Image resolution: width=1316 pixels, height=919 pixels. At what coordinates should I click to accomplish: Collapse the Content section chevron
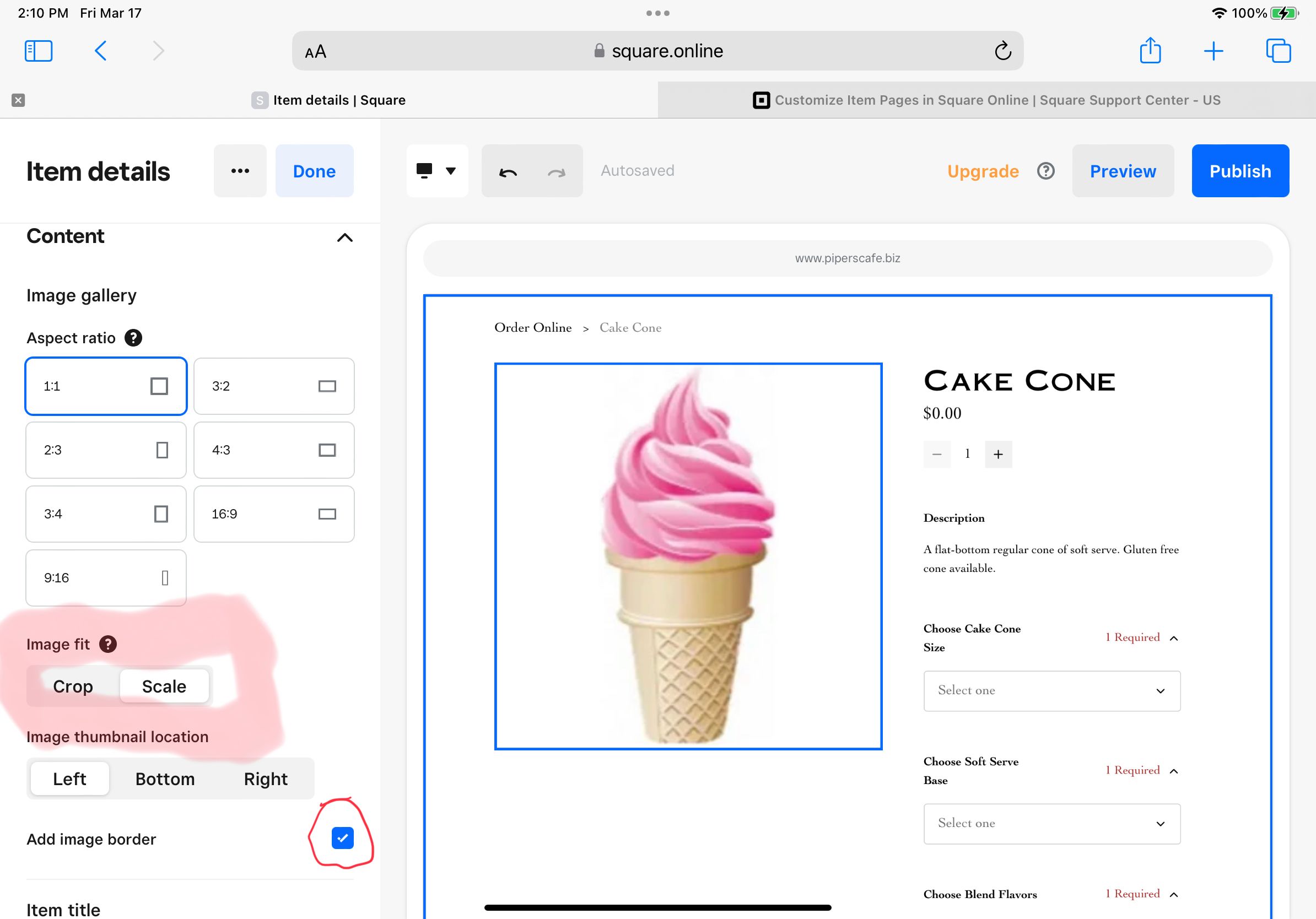344,238
